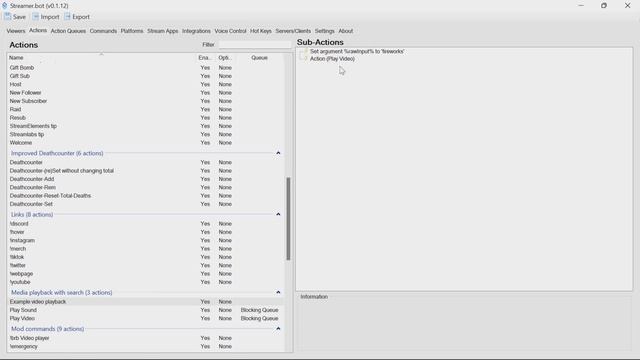Collapse Media playback with search group
Viewport: 640px width, 360px height.
coord(278,292)
